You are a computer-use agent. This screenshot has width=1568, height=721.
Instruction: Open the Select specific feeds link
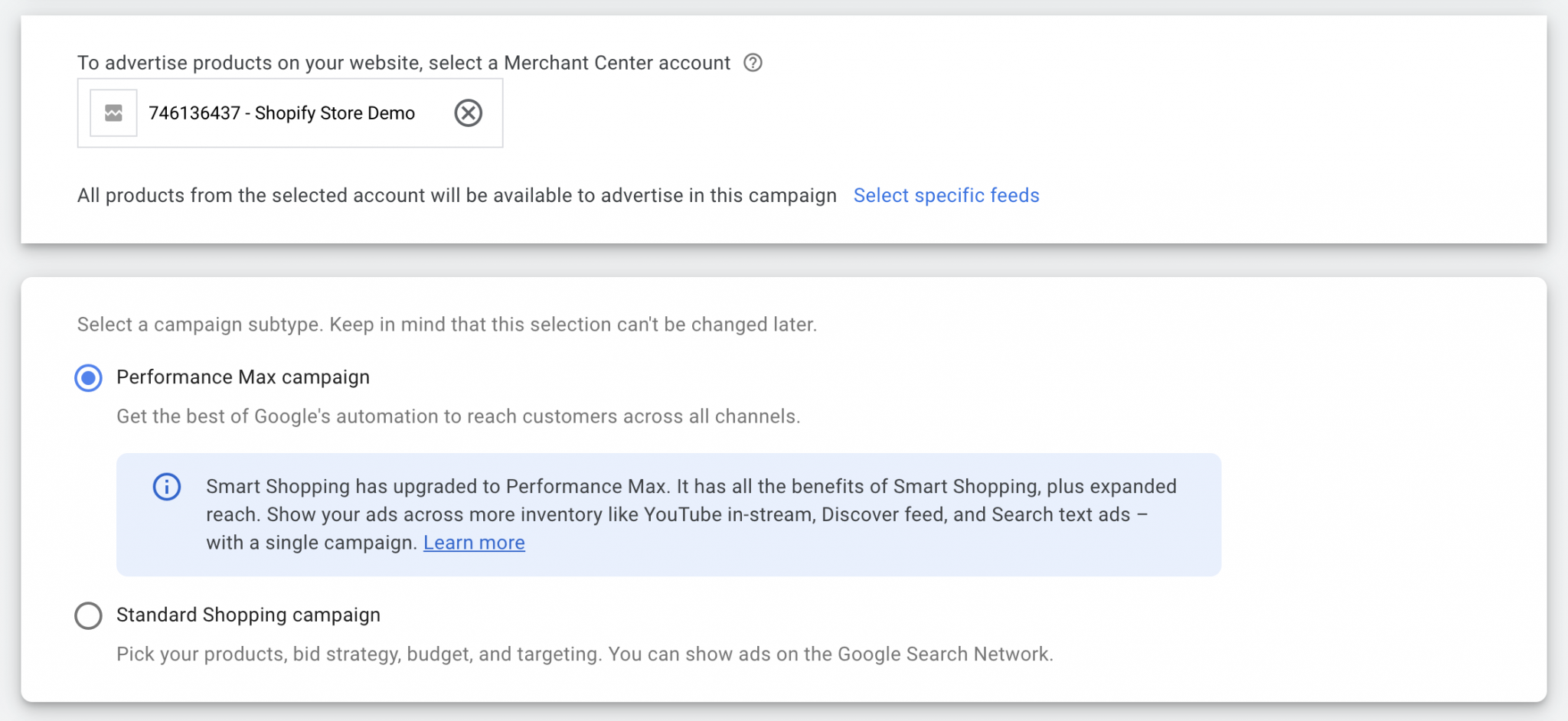[x=946, y=196]
